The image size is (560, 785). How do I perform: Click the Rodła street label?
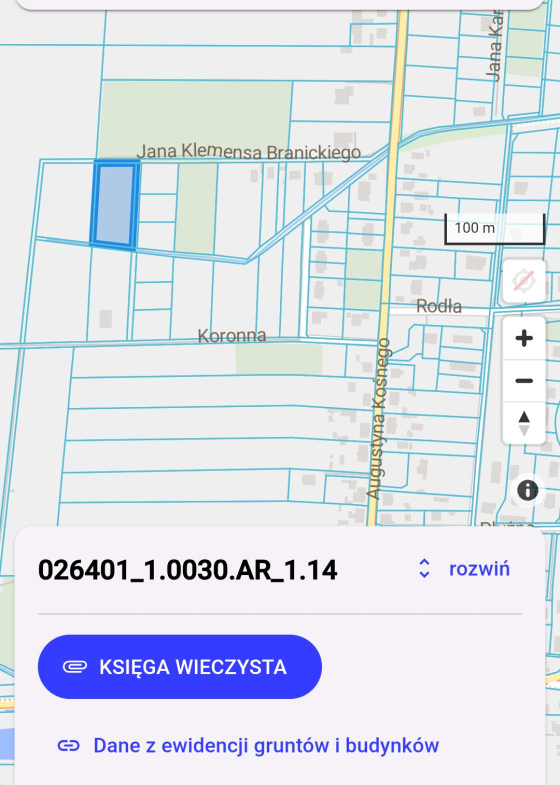point(439,306)
